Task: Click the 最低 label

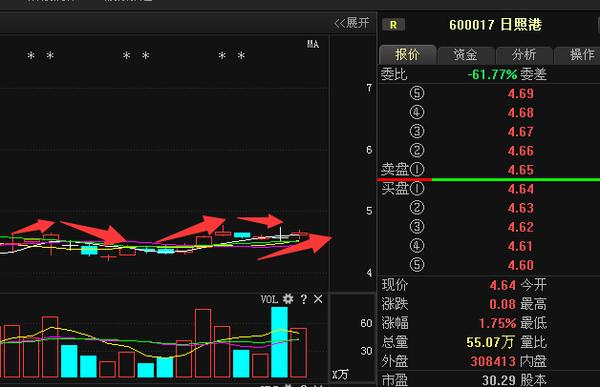Action: (533, 323)
